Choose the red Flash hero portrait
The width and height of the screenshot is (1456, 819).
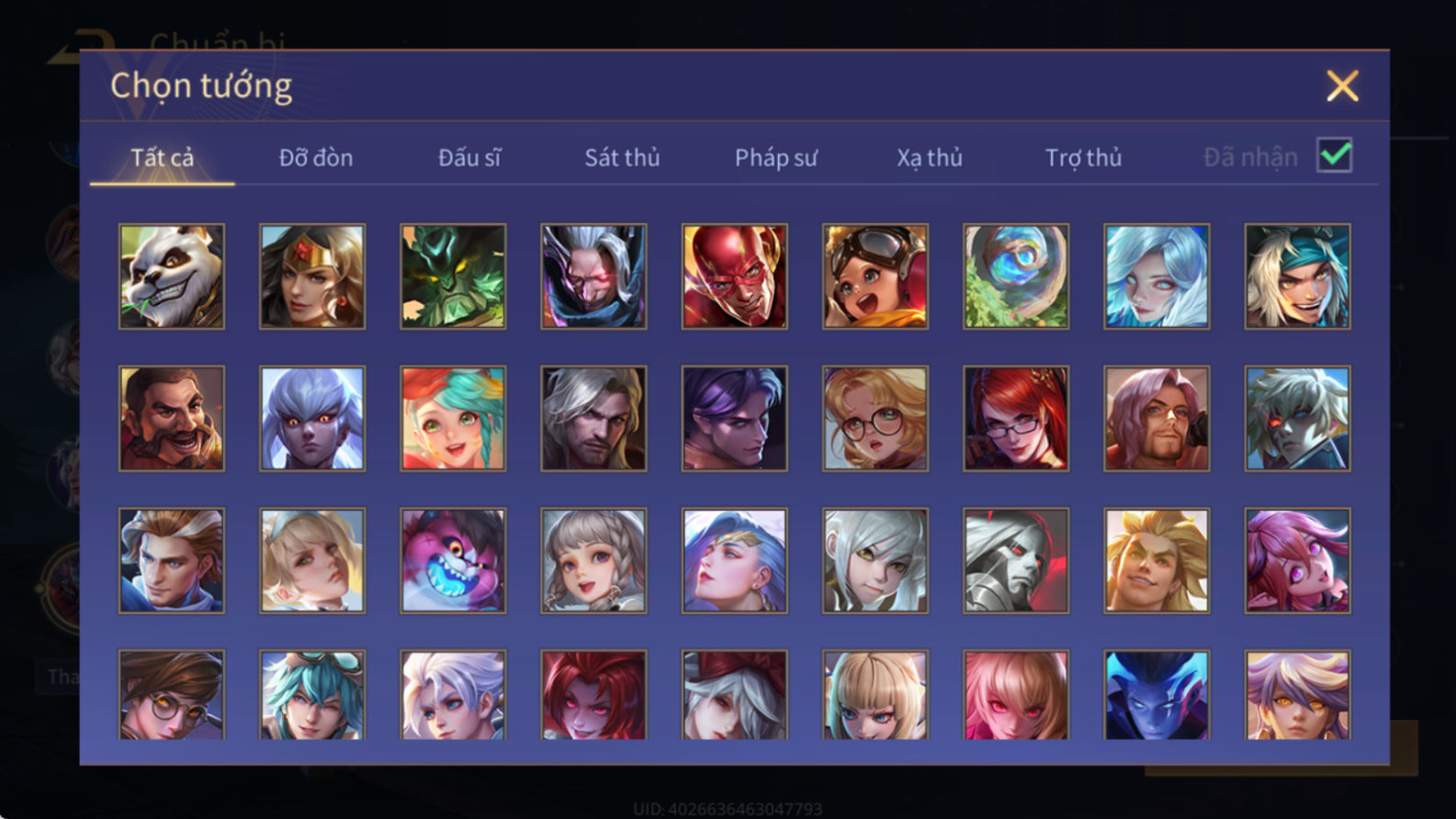pos(735,276)
